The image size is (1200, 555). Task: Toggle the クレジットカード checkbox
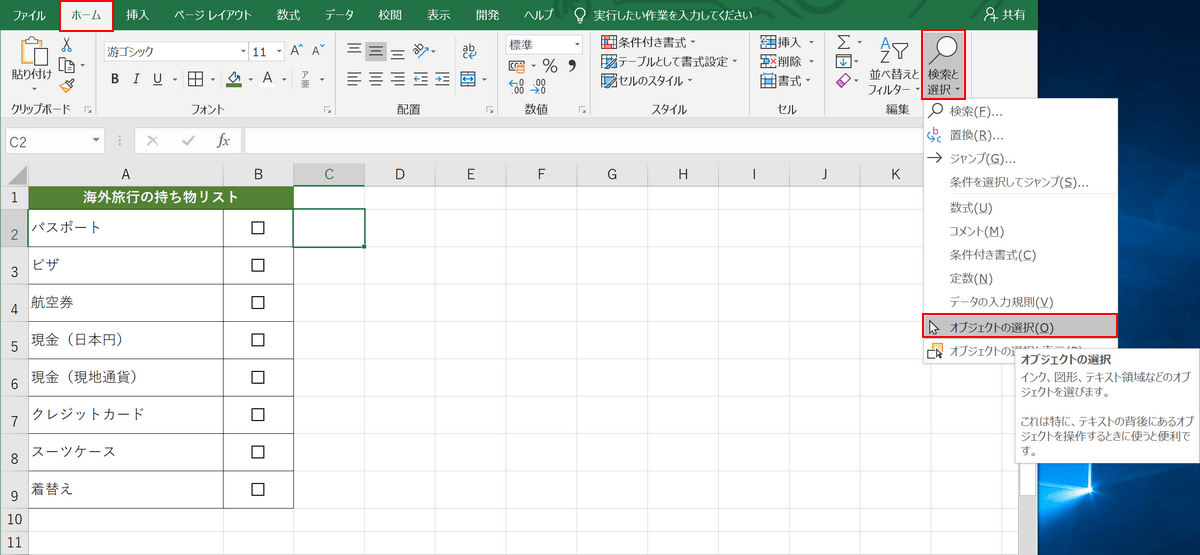[258, 414]
